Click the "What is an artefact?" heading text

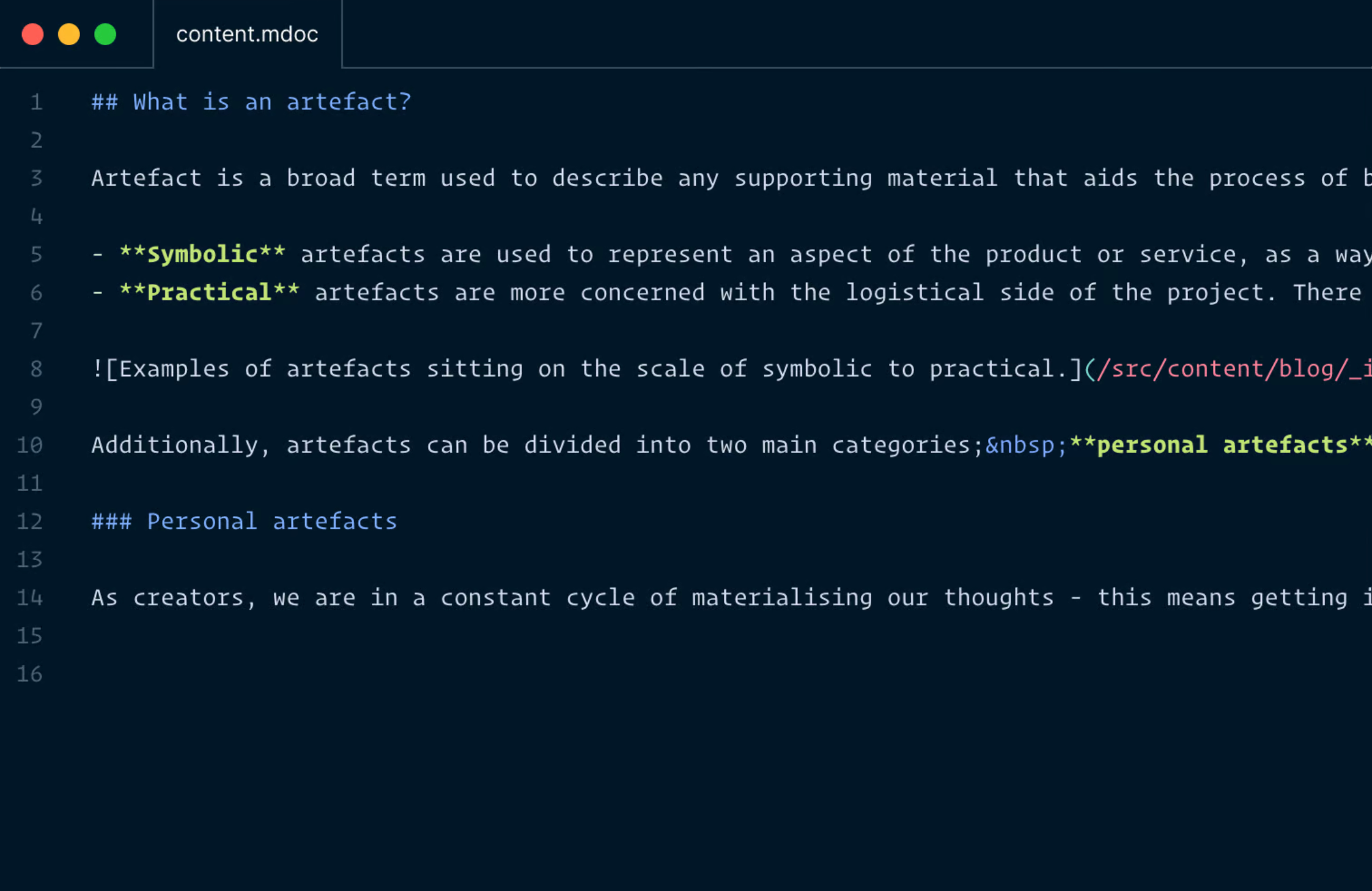coord(272,102)
